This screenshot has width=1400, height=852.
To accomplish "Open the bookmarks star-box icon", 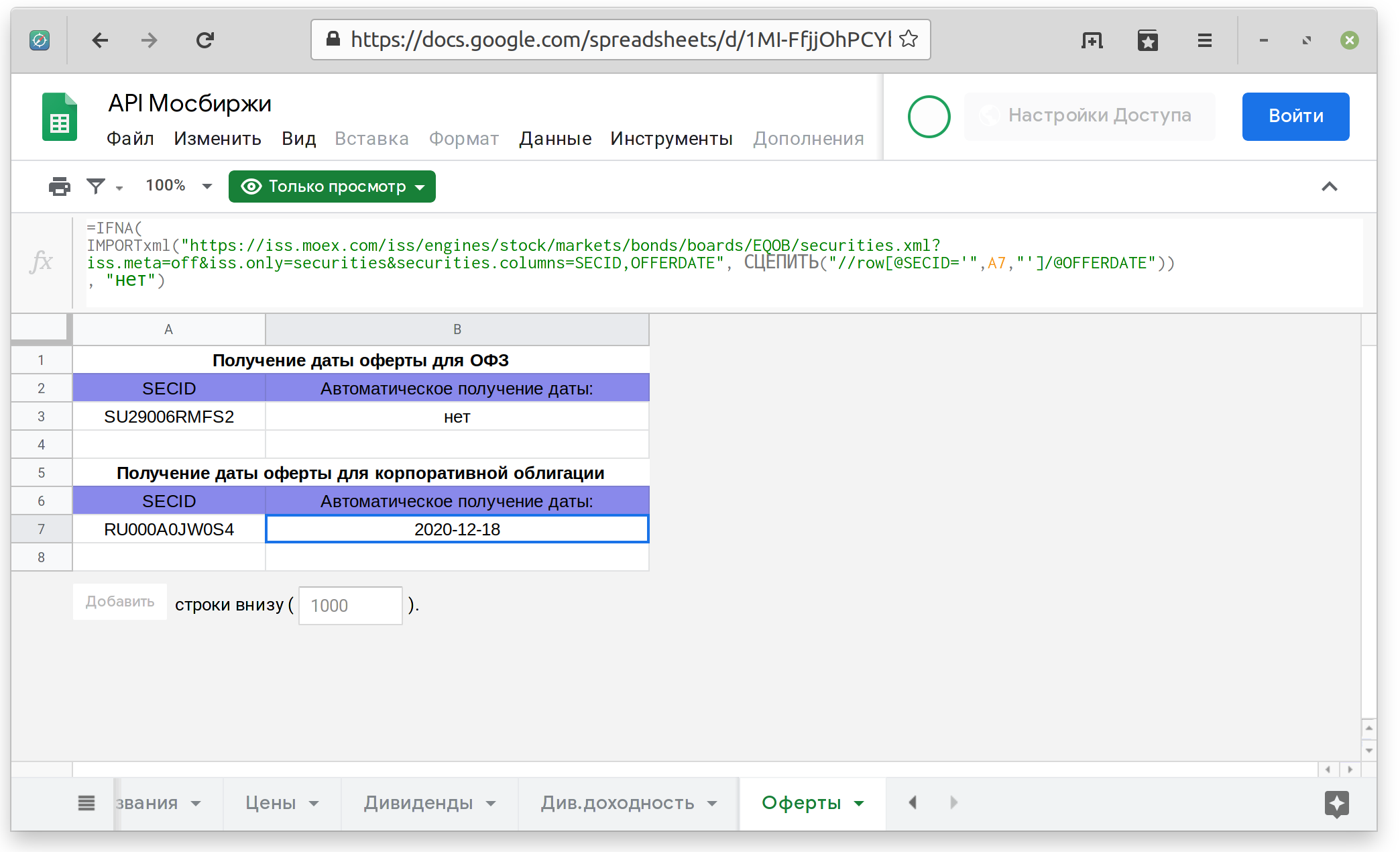I will 1148,41.
